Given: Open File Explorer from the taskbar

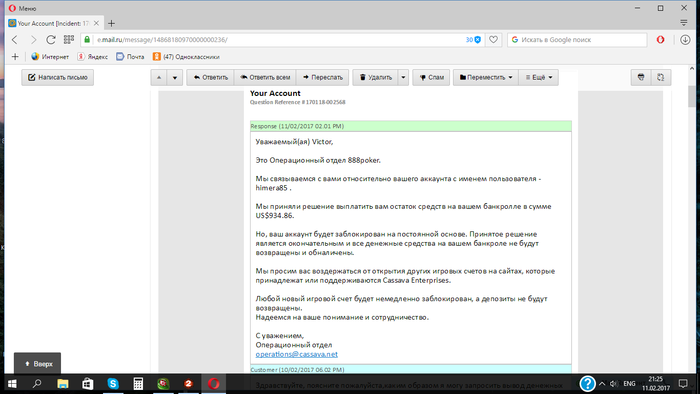Looking at the screenshot, I should point(62,384).
